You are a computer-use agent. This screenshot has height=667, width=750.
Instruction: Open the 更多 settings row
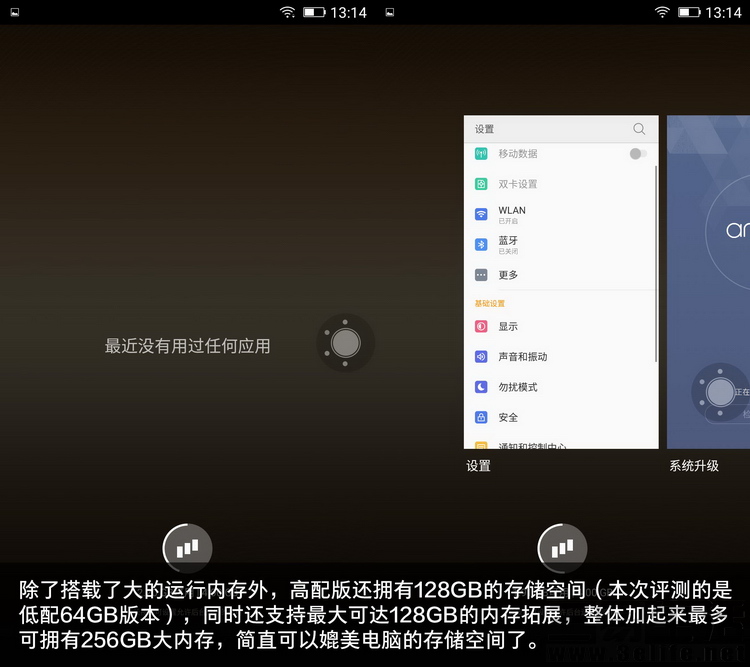pos(561,275)
